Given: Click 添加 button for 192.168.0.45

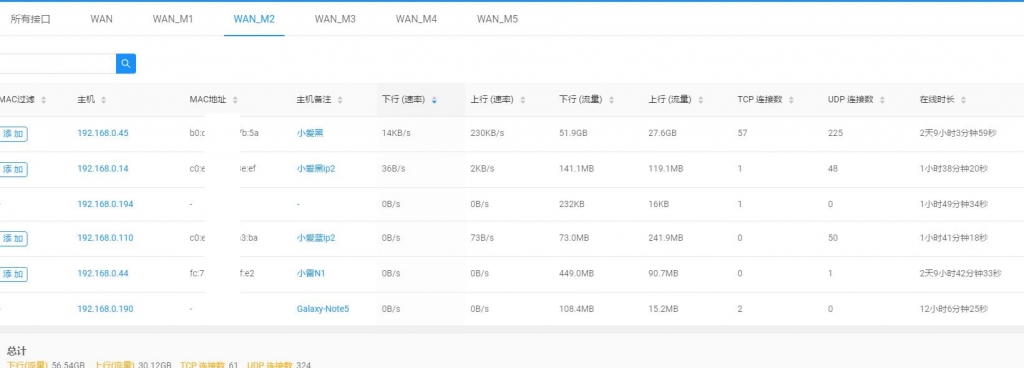Looking at the screenshot, I should point(13,133).
